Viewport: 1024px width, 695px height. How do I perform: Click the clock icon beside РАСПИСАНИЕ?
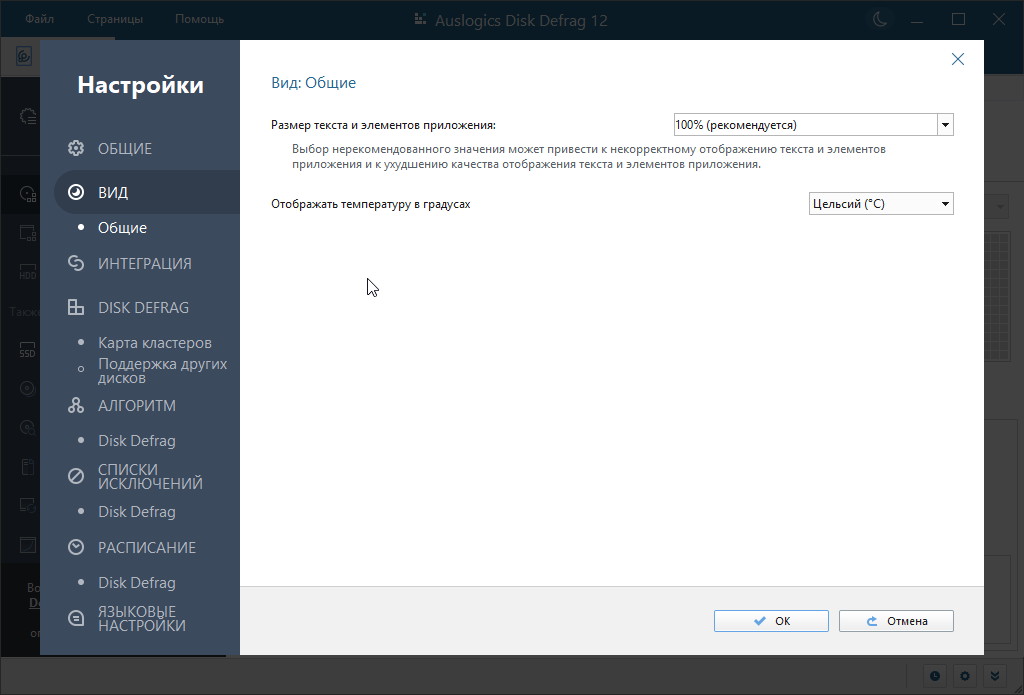click(76, 547)
